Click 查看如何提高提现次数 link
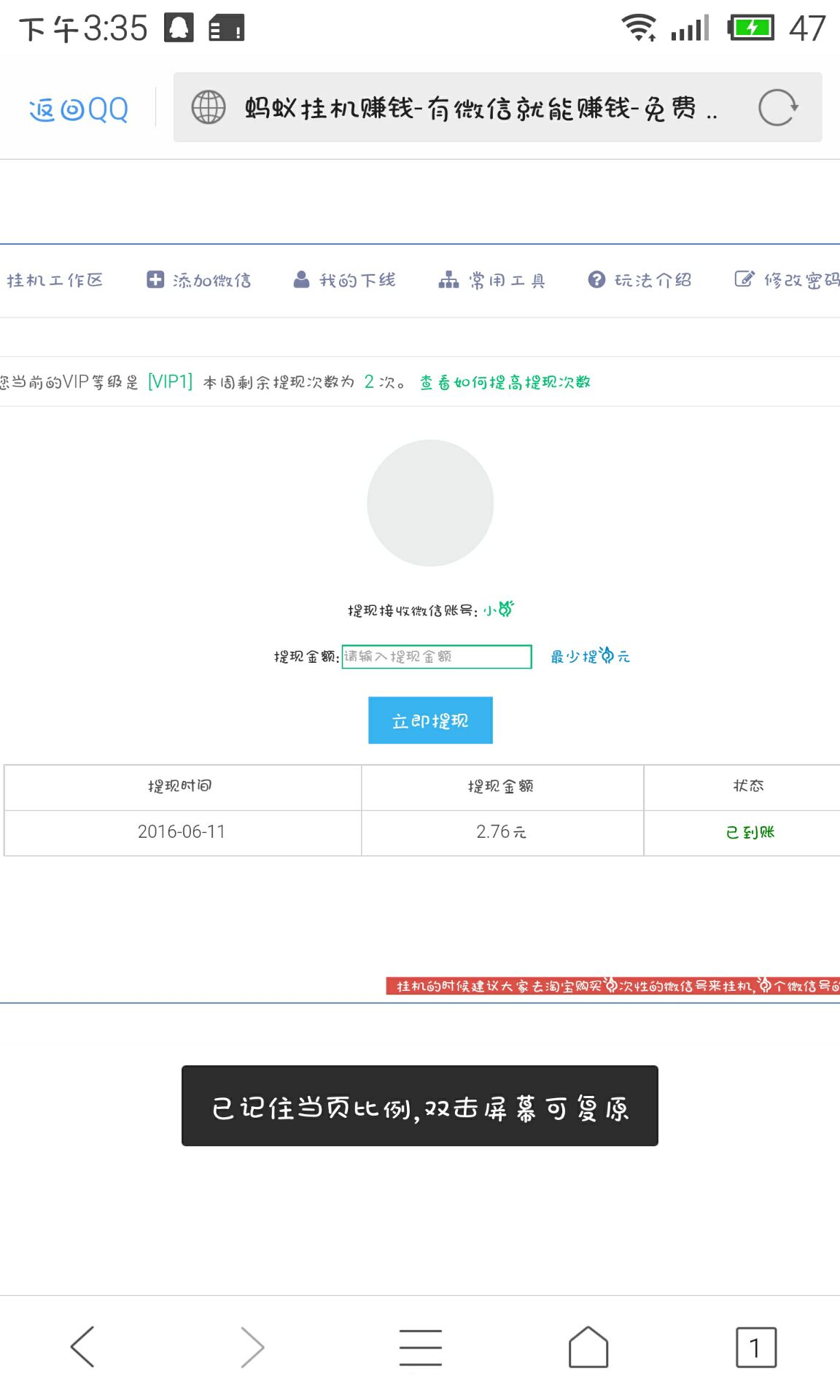 pyautogui.click(x=505, y=382)
